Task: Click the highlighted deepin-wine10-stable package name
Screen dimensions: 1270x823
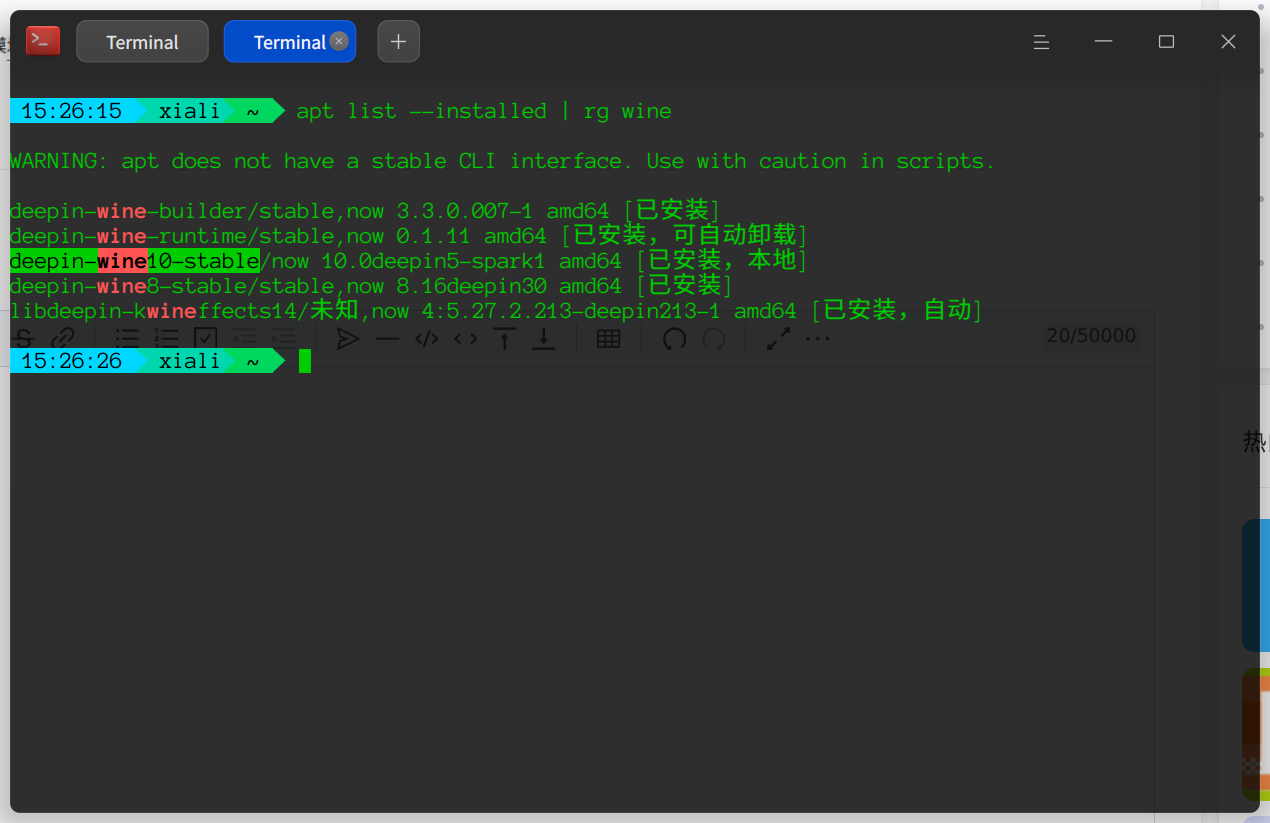Action: click(134, 261)
